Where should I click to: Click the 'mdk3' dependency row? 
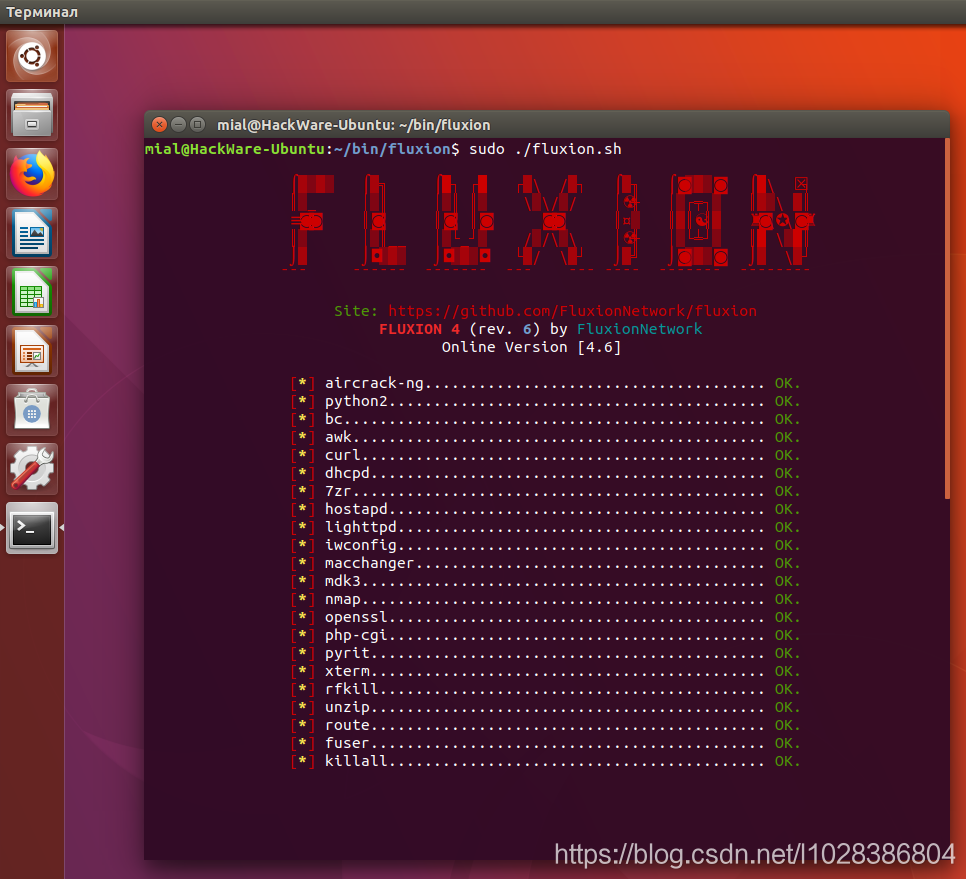click(x=546, y=581)
